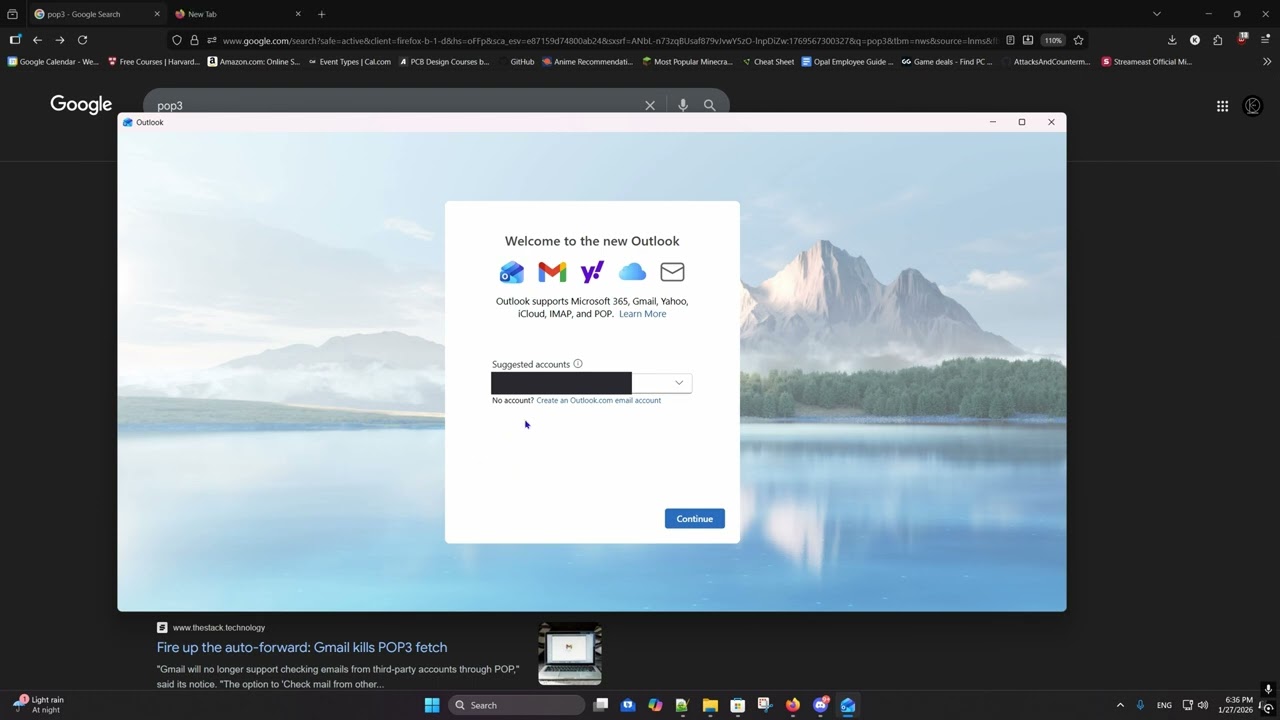Click the Yahoo icon in welcome dialog

(592, 272)
